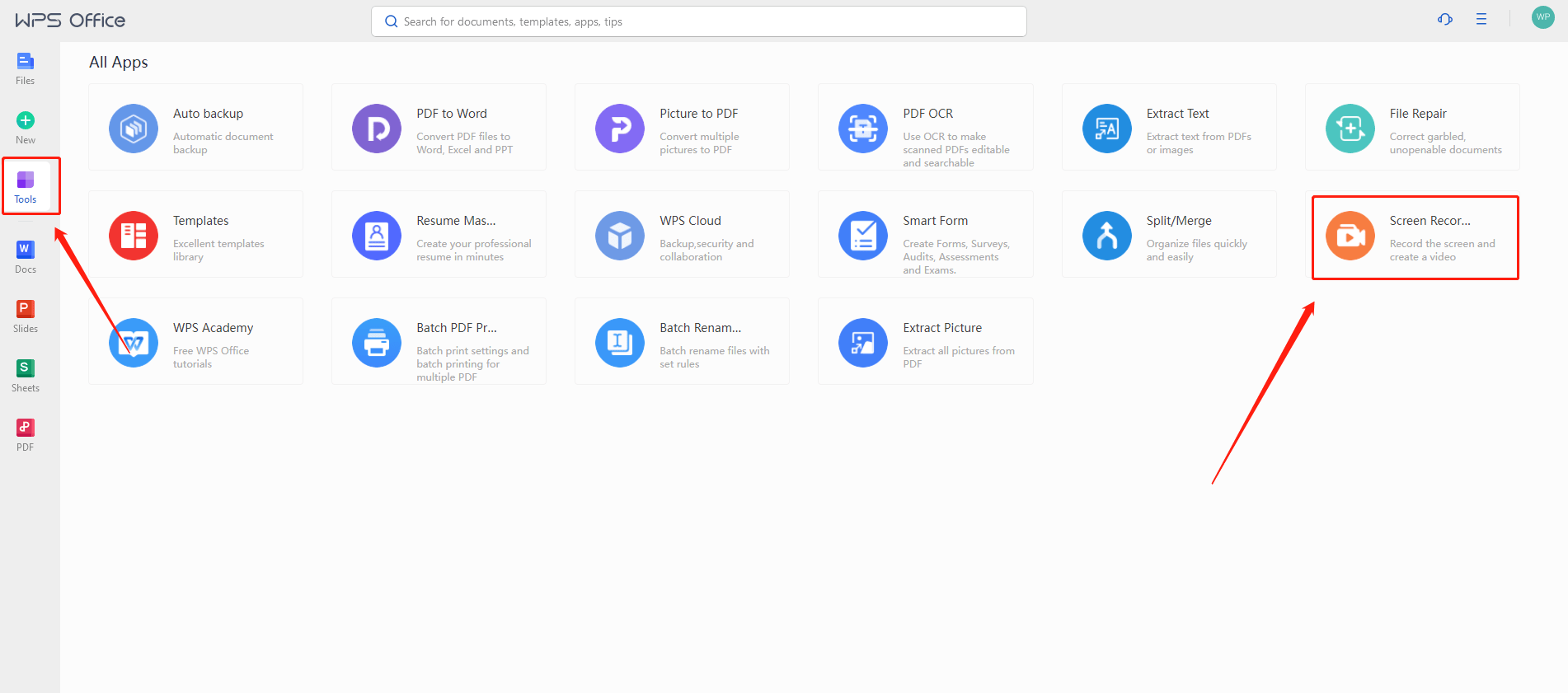This screenshot has width=1568, height=693.
Task: Click the Picture to PDF icon
Action: [620, 129]
